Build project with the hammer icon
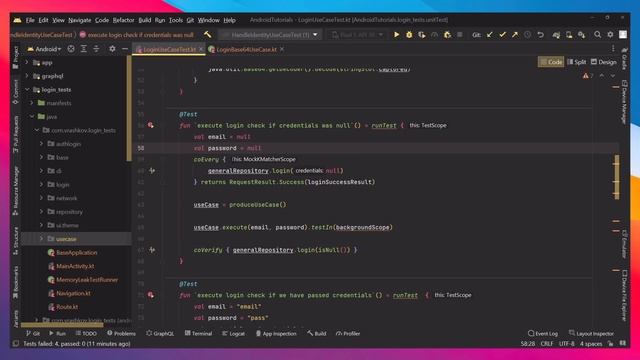The image size is (640, 360). 208,35
